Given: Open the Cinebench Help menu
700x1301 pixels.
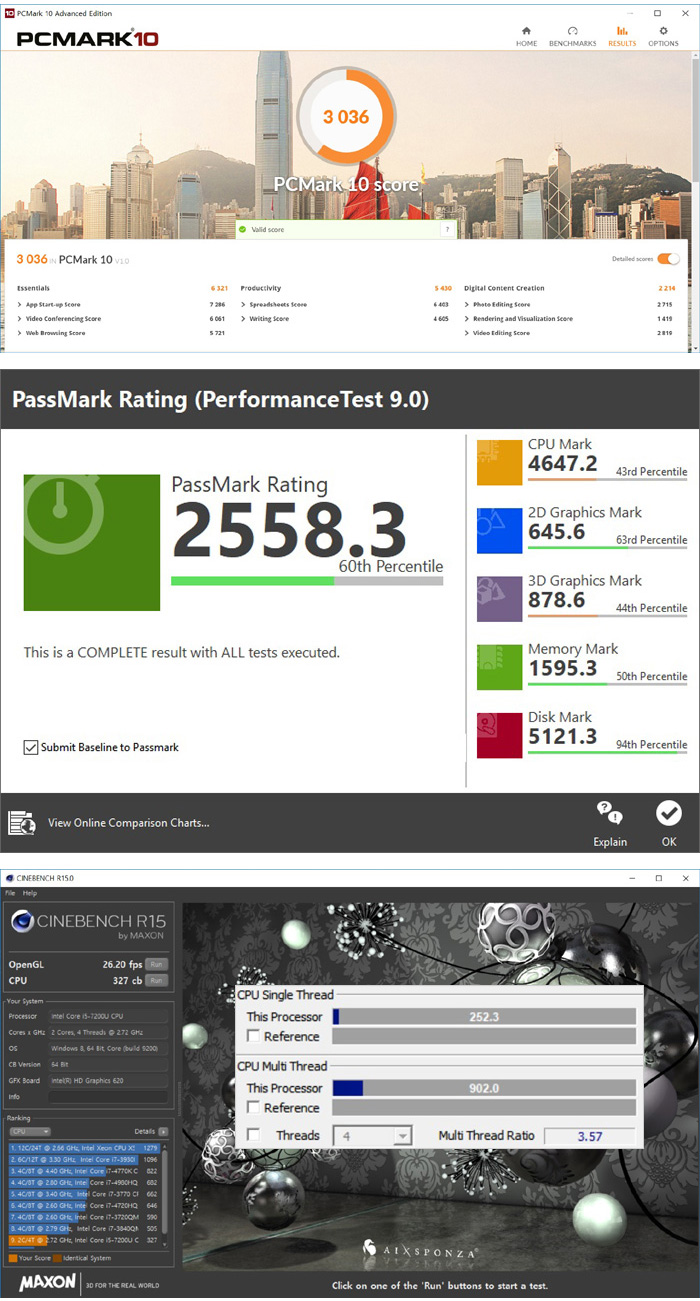Looking at the screenshot, I should tap(30, 893).
